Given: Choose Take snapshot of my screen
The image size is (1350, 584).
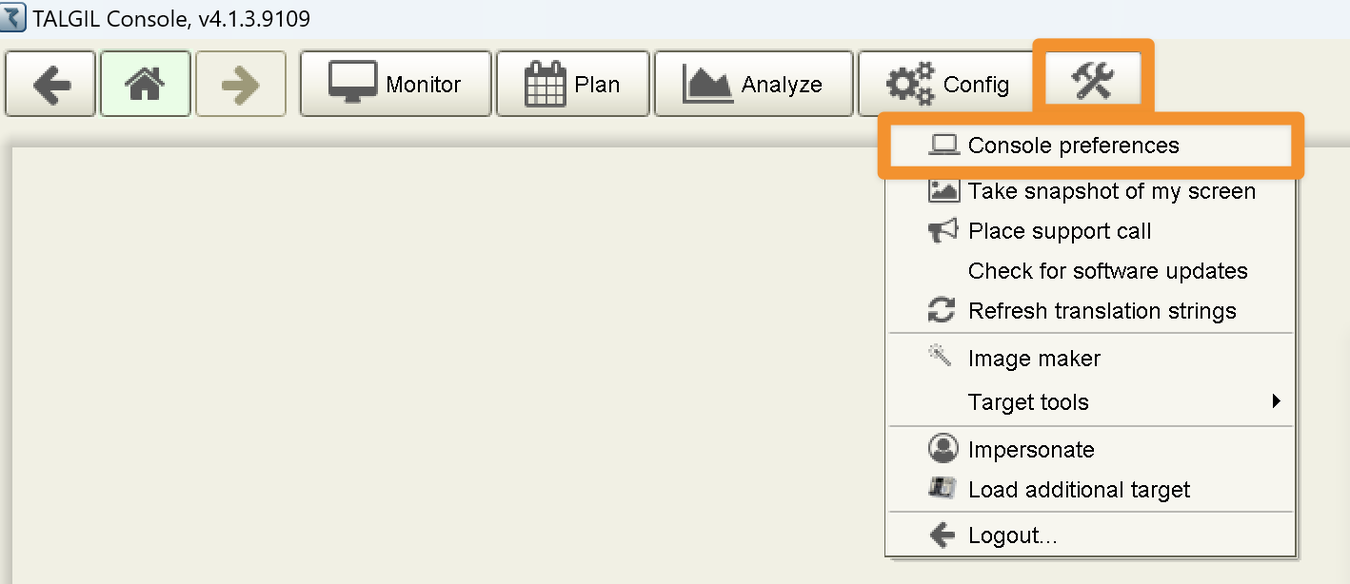Looking at the screenshot, I should click(1091, 190).
